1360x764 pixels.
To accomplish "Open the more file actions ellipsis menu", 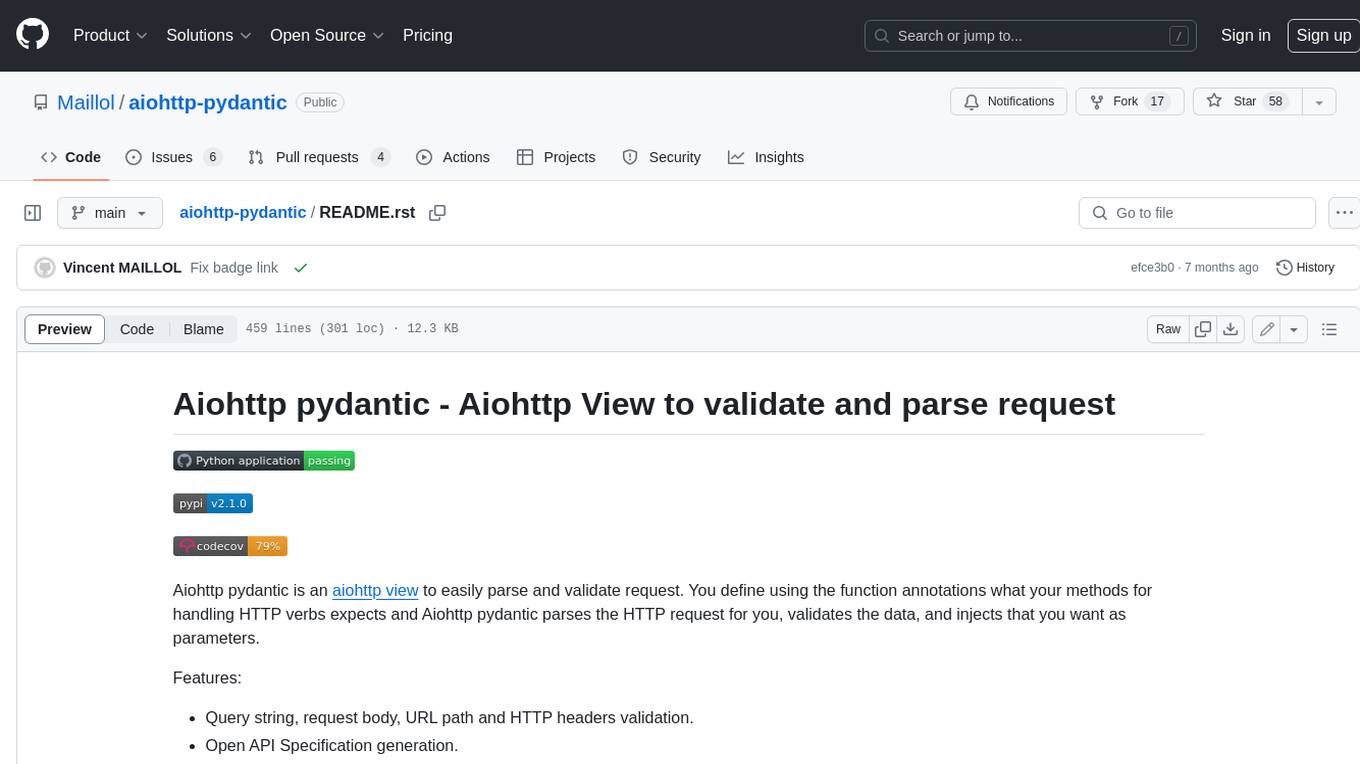I will click(x=1344, y=213).
